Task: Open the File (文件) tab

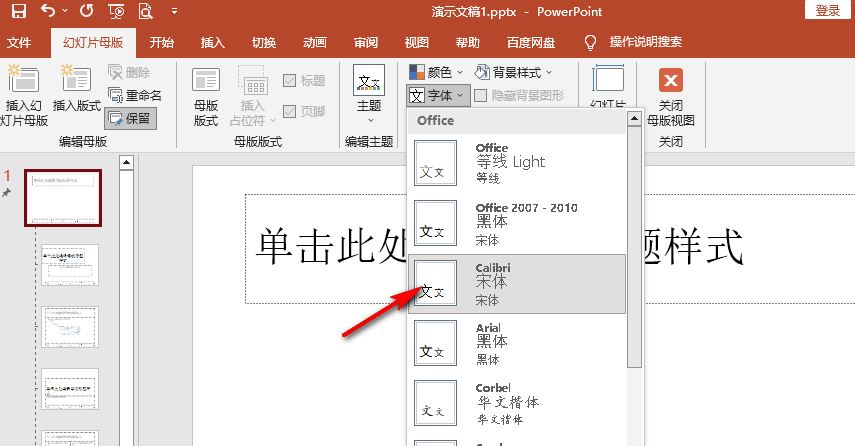Action: (x=19, y=42)
